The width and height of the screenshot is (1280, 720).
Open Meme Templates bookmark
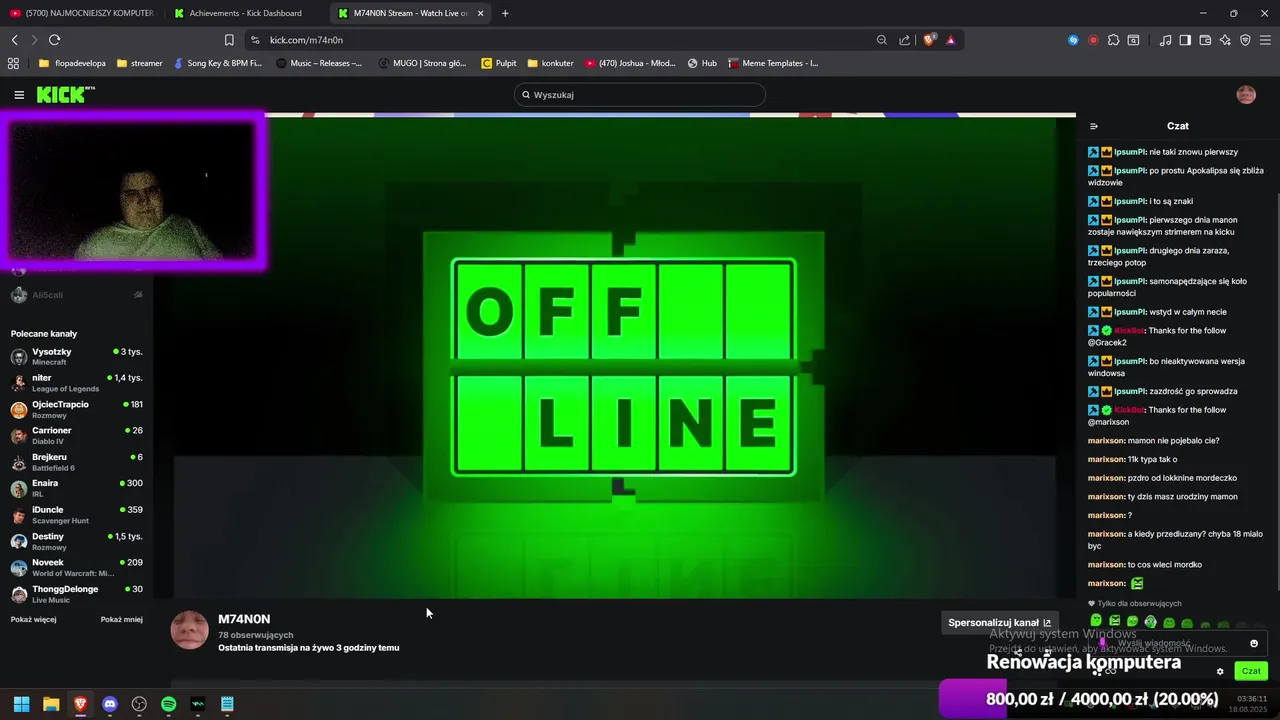pos(774,63)
